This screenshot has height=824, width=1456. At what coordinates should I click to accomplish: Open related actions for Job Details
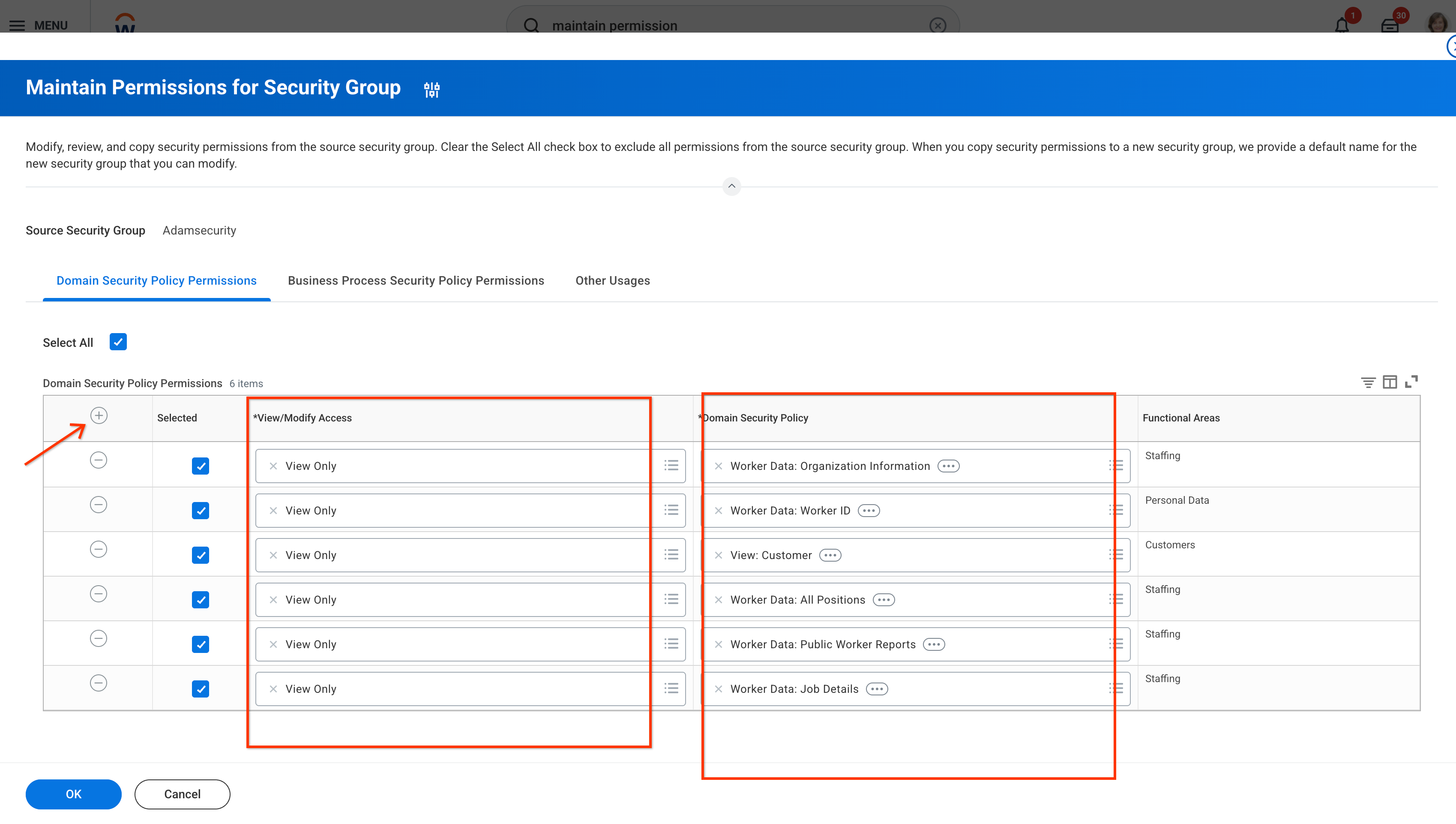point(877,689)
